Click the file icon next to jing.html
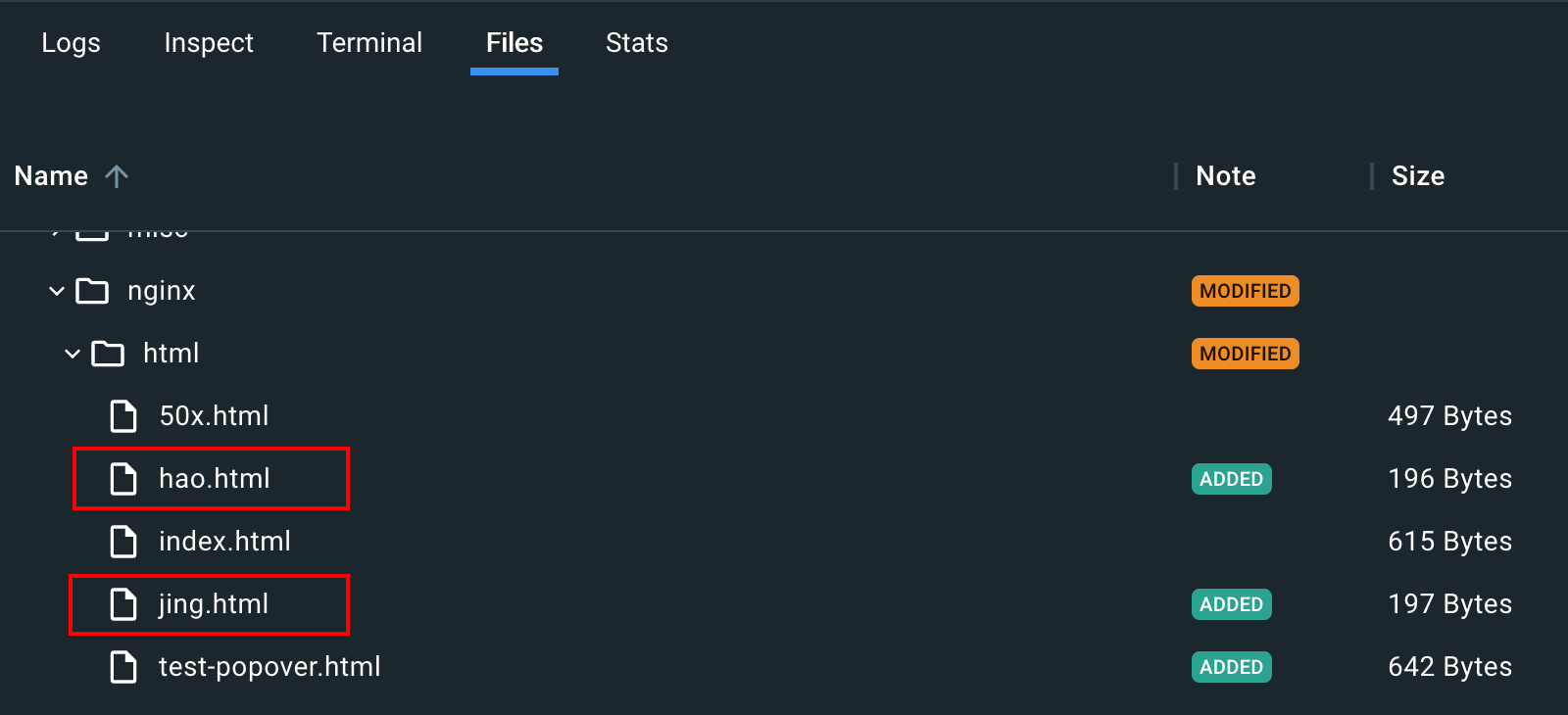 (x=123, y=604)
